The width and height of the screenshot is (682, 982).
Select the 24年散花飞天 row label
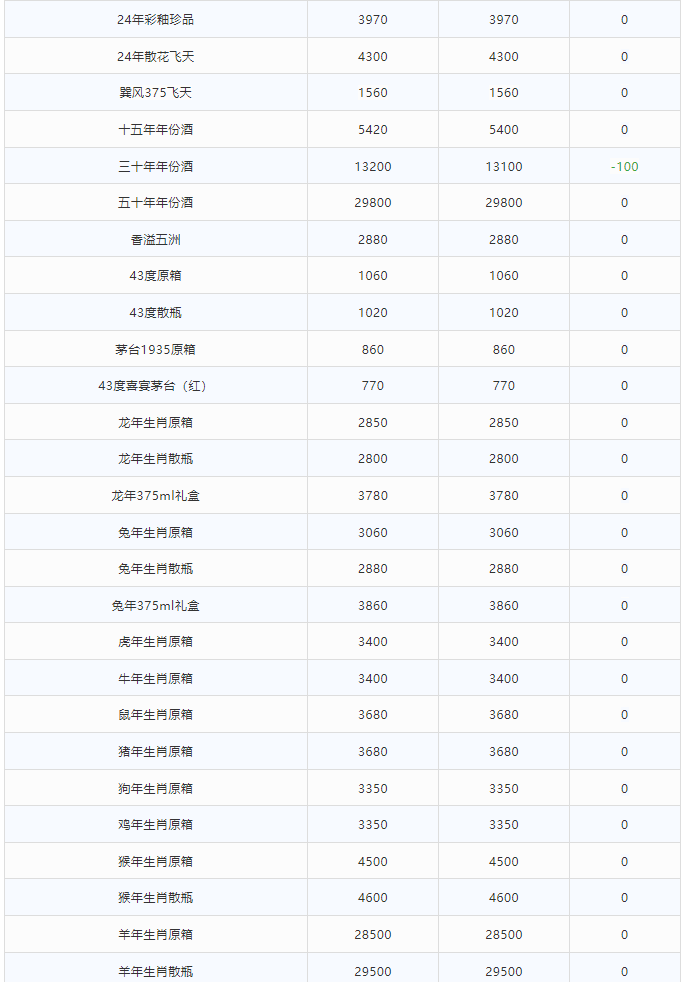pos(155,56)
